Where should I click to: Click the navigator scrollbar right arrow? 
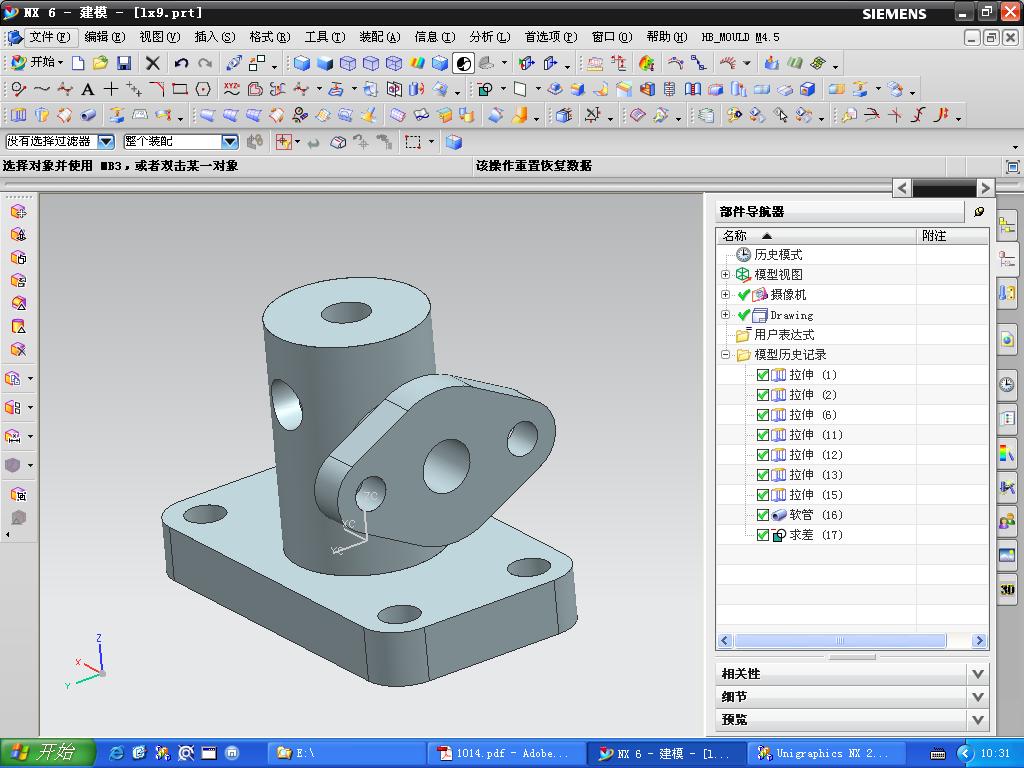tap(978, 641)
